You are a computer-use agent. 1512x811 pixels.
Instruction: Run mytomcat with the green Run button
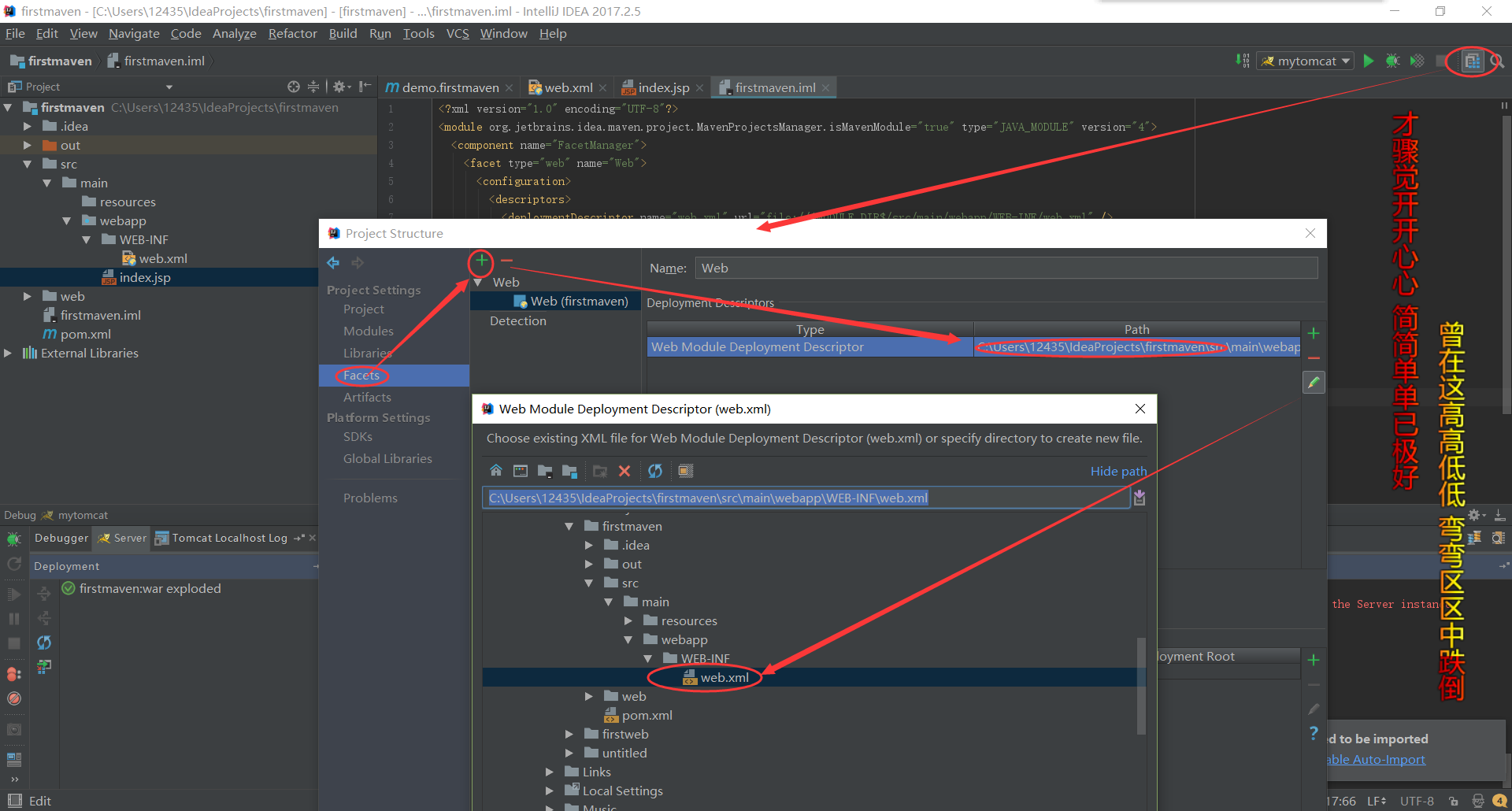coord(1369,61)
